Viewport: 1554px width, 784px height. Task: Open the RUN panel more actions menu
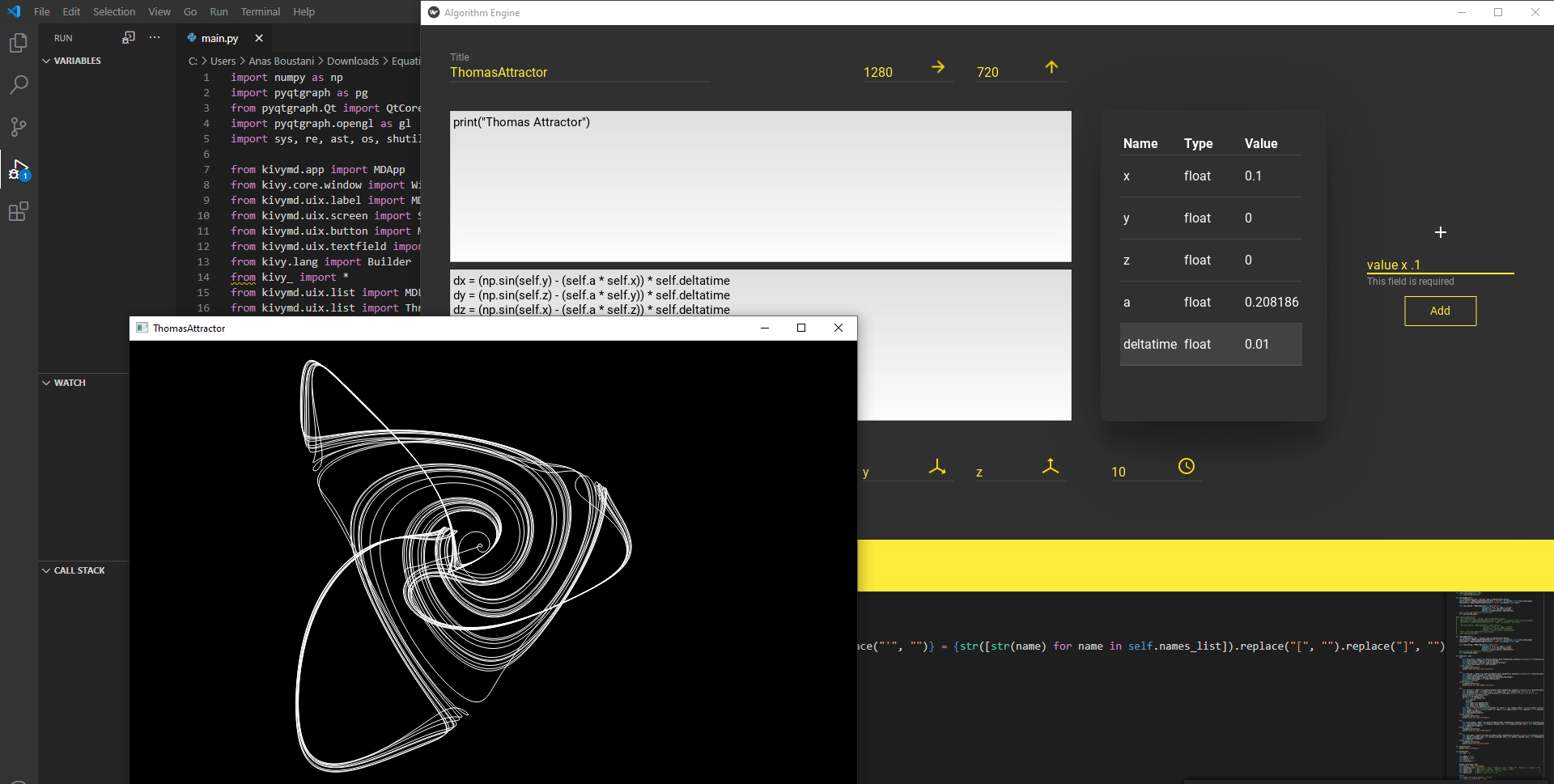coord(155,38)
